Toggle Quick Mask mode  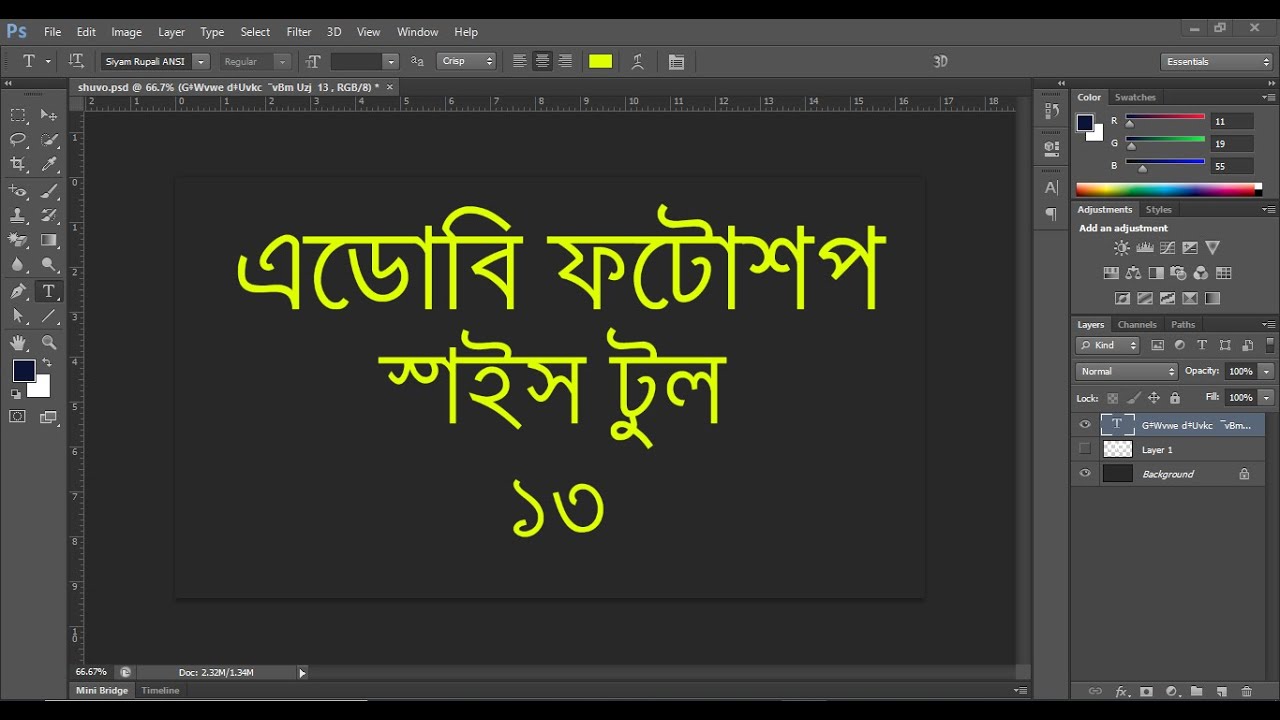pyautogui.click(x=18, y=416)
